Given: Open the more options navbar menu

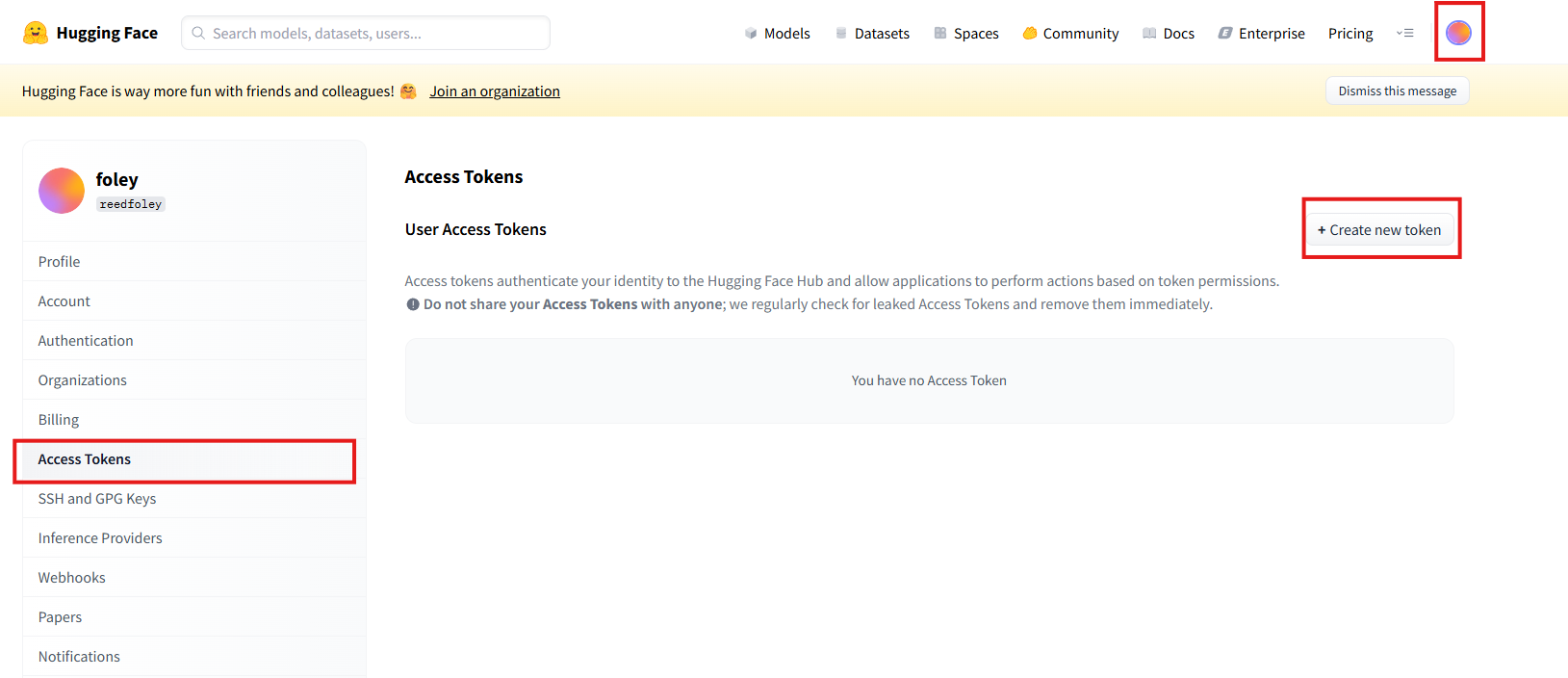Looking at the screenshot, I should tap(1405, 33).
